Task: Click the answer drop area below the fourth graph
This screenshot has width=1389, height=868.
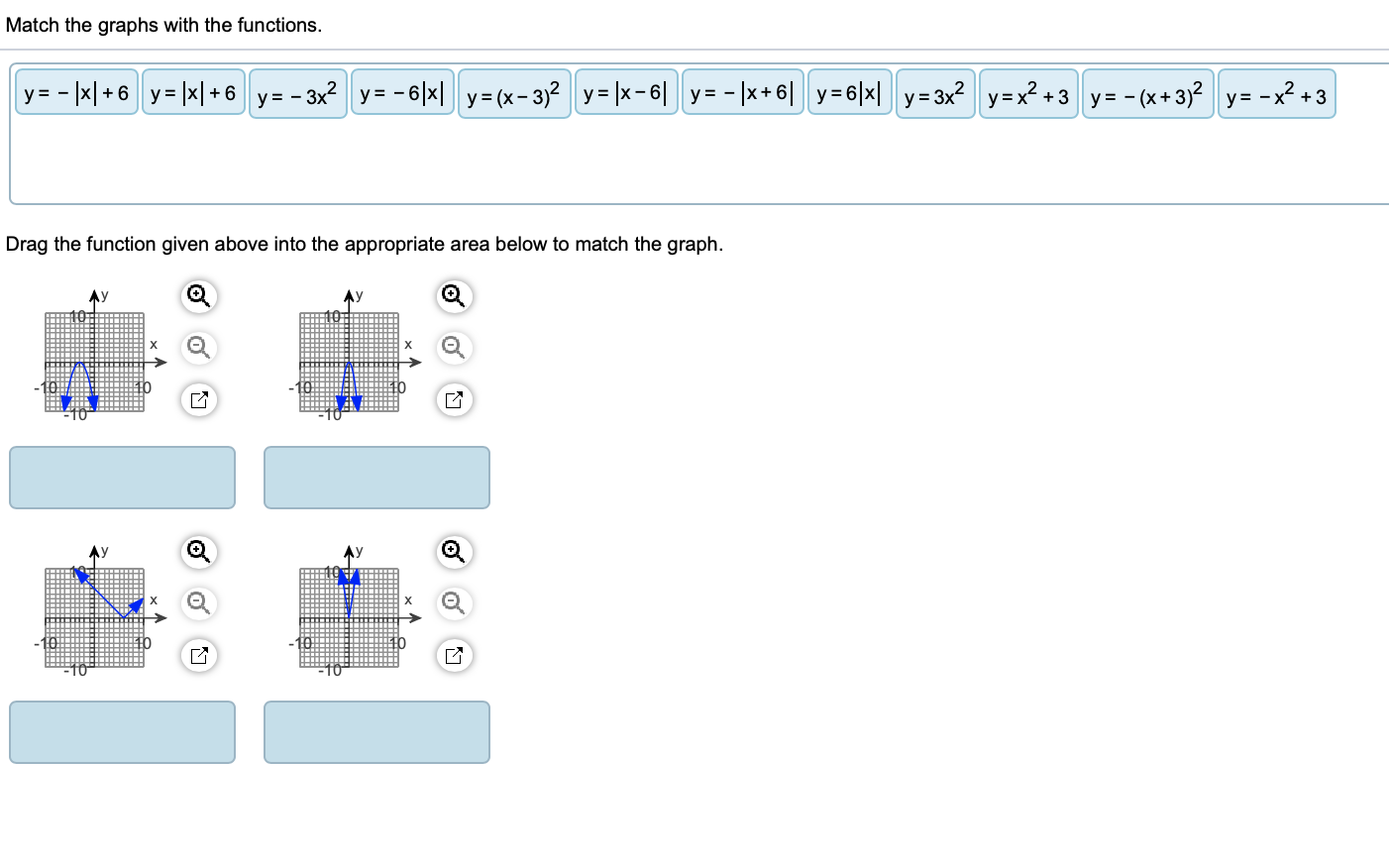Action: [376, 731]
